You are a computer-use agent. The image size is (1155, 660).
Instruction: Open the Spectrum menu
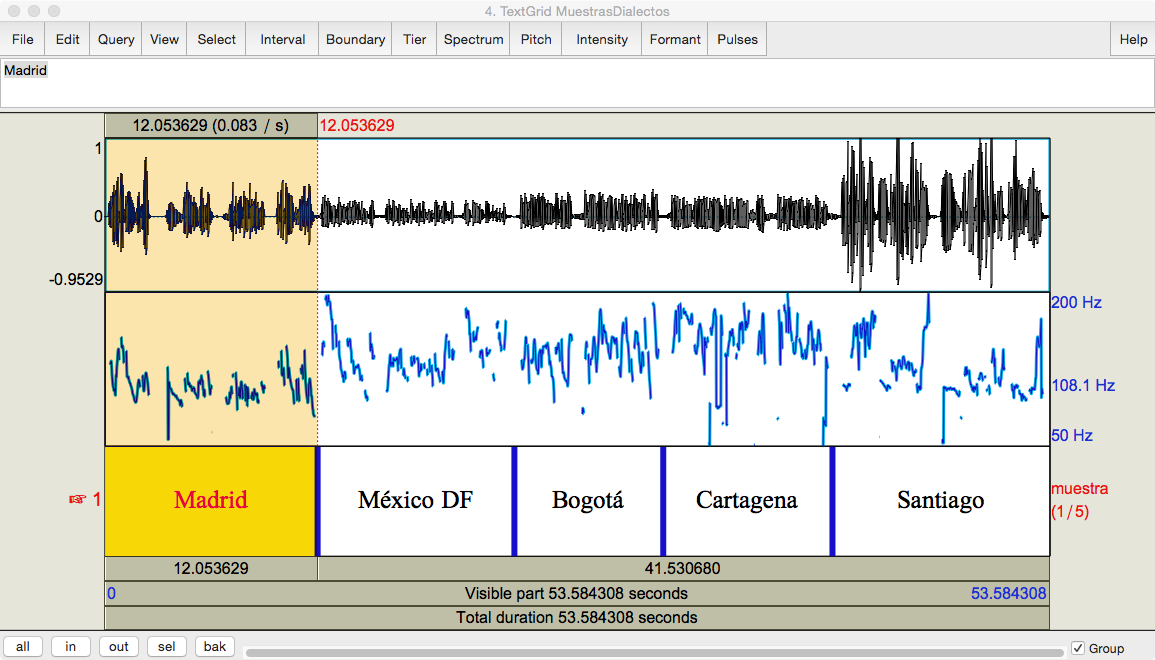click(473, 39)
